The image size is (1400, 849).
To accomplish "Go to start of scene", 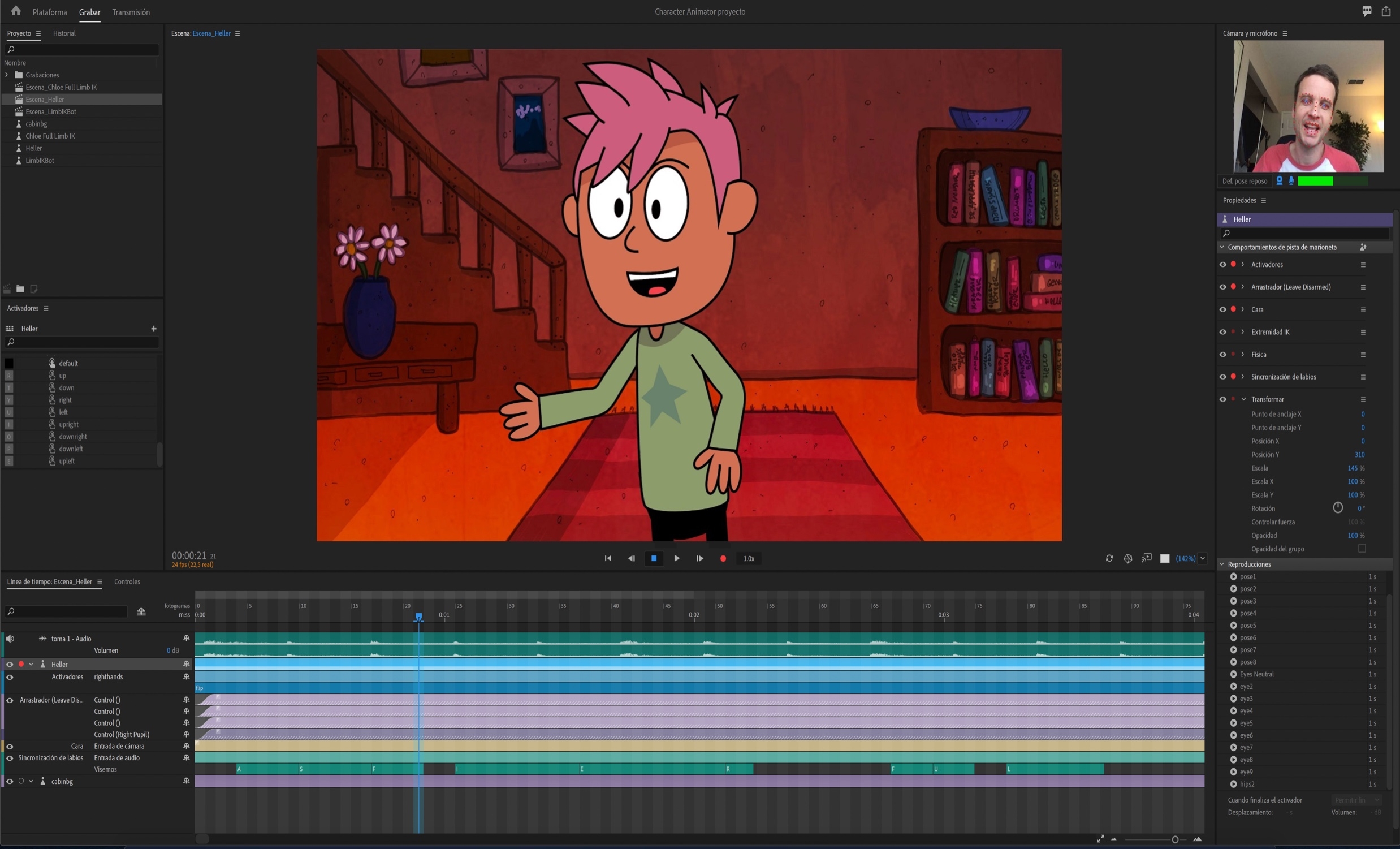I will pyautogui.click(x=607, y=559).
